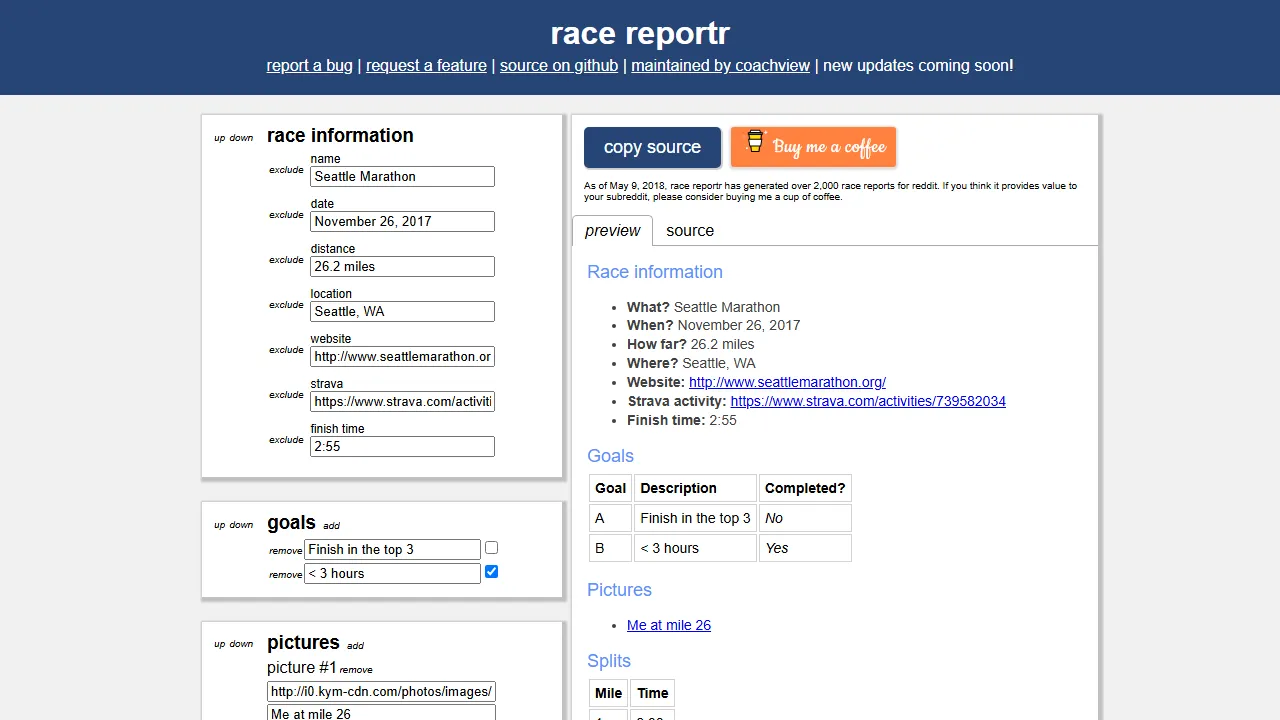Open the Strava activity link in the preview
The image size is (1280, 720).
point(868,401)
